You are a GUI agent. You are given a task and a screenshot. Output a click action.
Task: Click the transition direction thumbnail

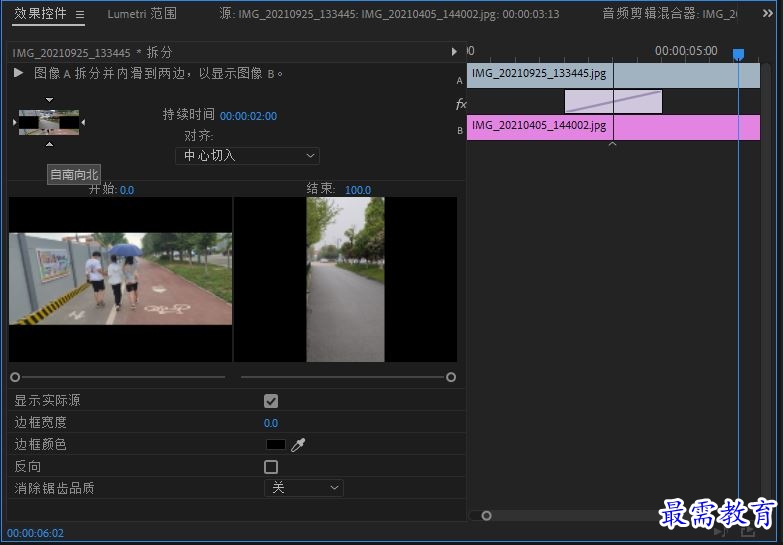(49, 122)
